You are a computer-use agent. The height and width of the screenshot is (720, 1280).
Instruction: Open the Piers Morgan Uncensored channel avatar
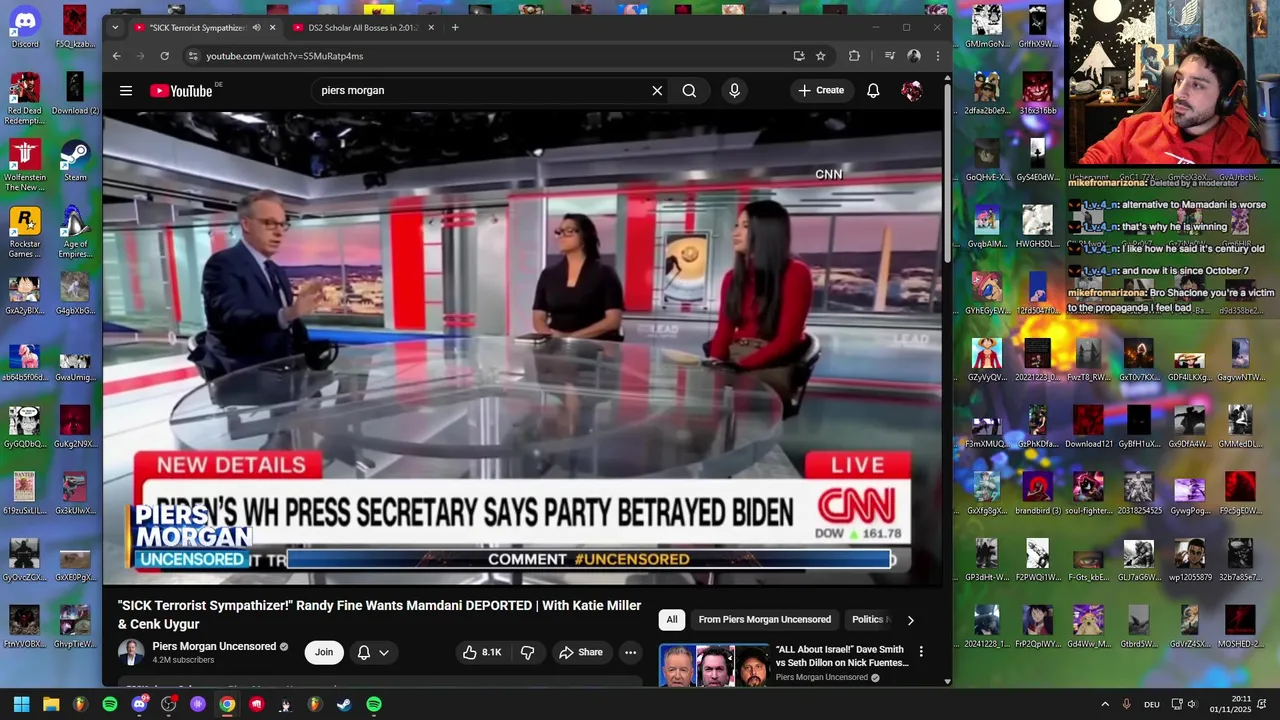(x=131, y=652)
